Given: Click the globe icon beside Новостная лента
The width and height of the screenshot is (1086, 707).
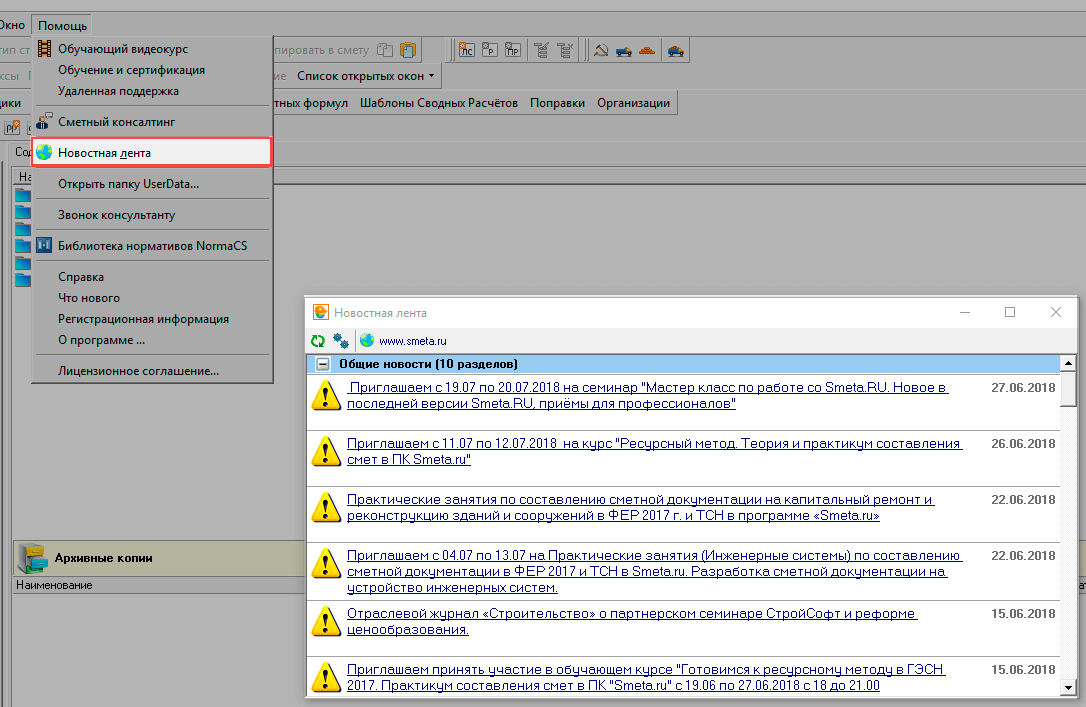Looking at the screenshot, I should pos(44,152).
